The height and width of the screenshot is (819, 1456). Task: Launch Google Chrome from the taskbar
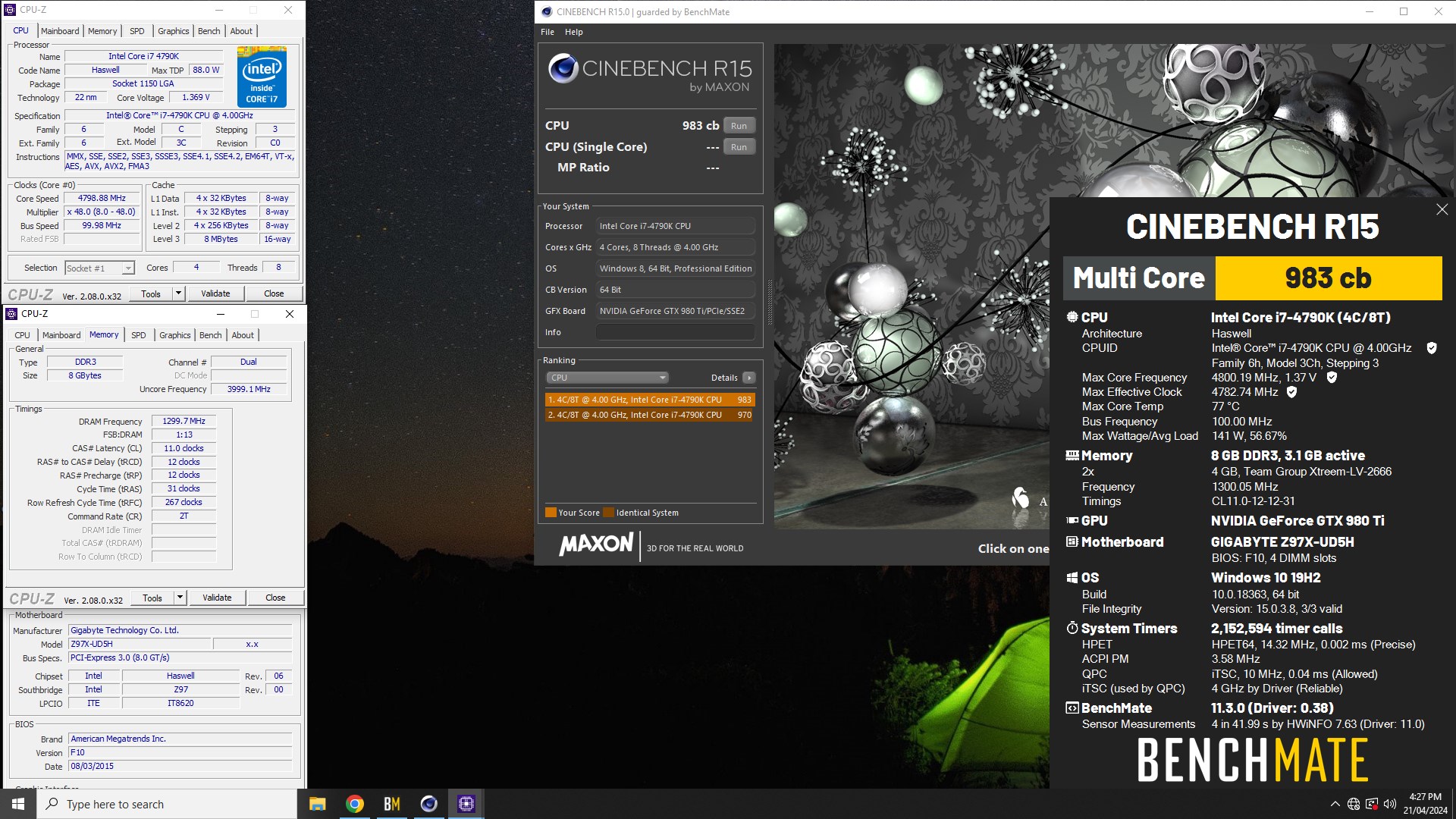coord(354,804)
